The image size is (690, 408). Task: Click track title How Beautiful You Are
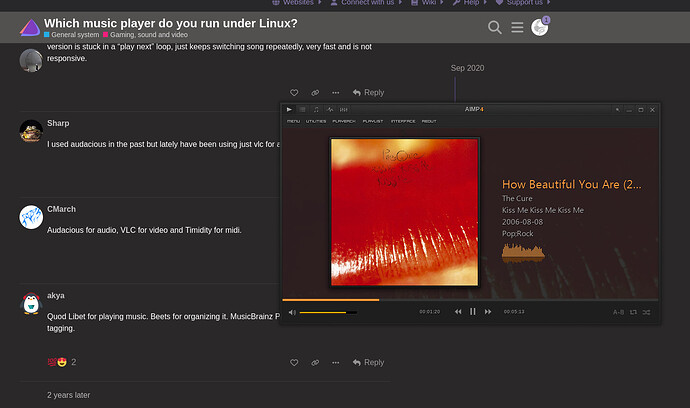tap(572, 184)
